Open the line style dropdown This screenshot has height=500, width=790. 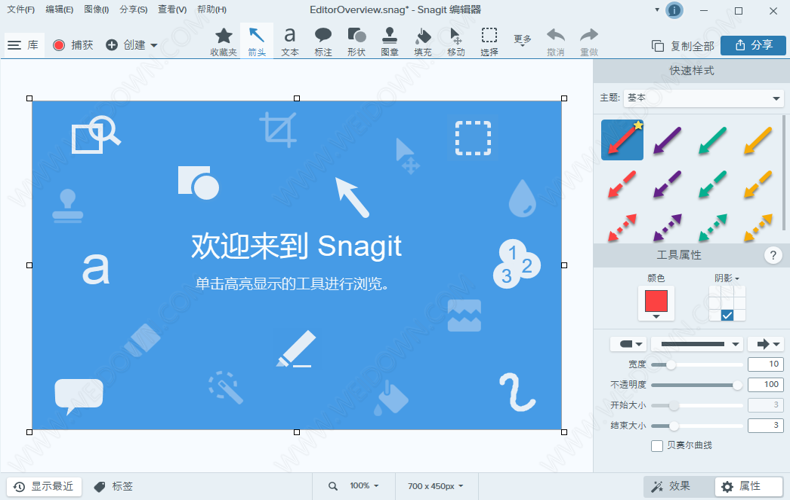coord(697,344)
